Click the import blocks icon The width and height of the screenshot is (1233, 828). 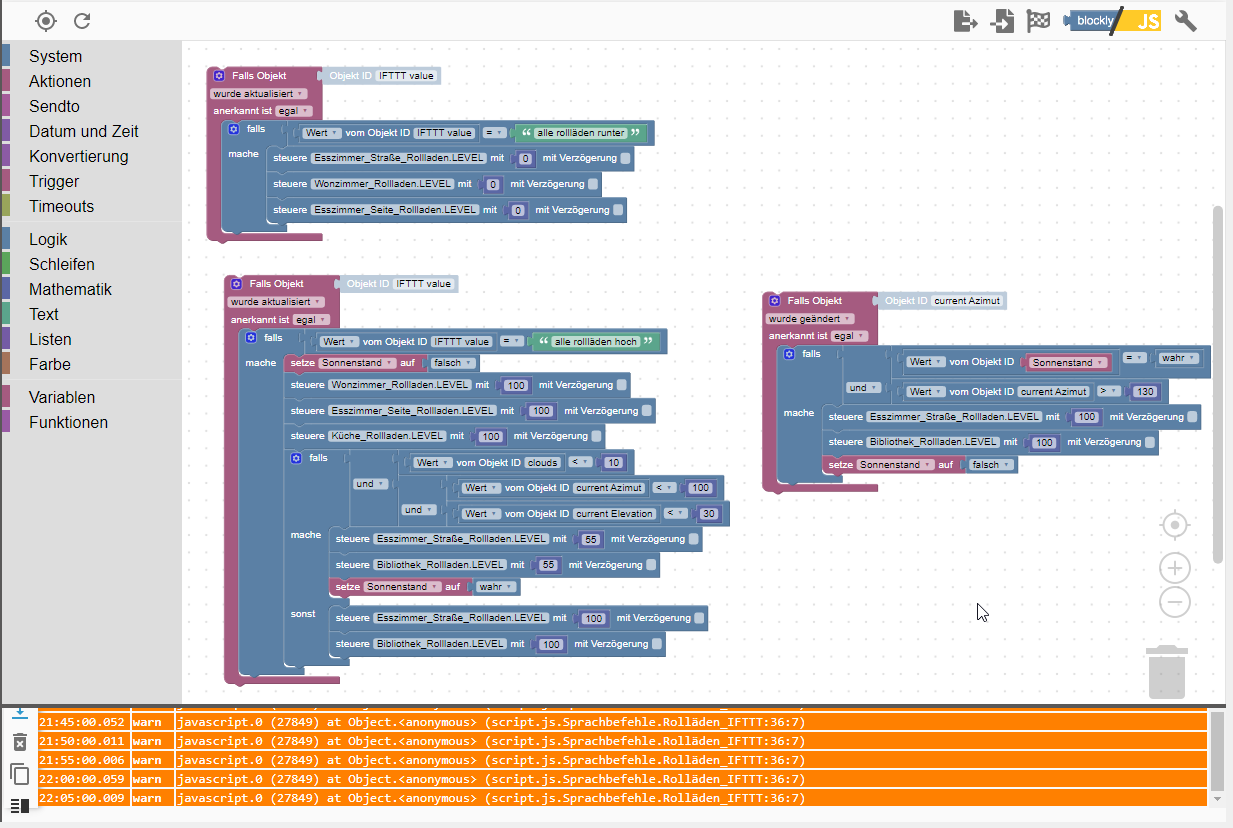(x=1002, y=21)
